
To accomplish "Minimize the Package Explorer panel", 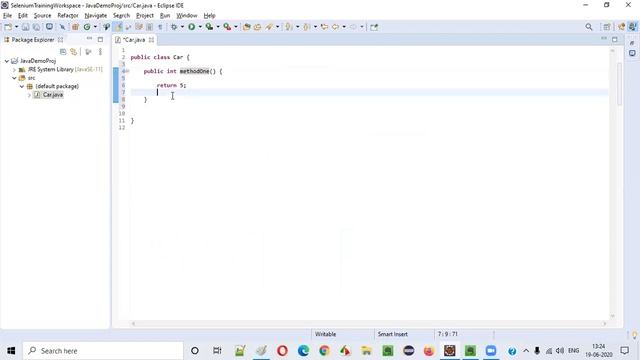I will [89, 39].
